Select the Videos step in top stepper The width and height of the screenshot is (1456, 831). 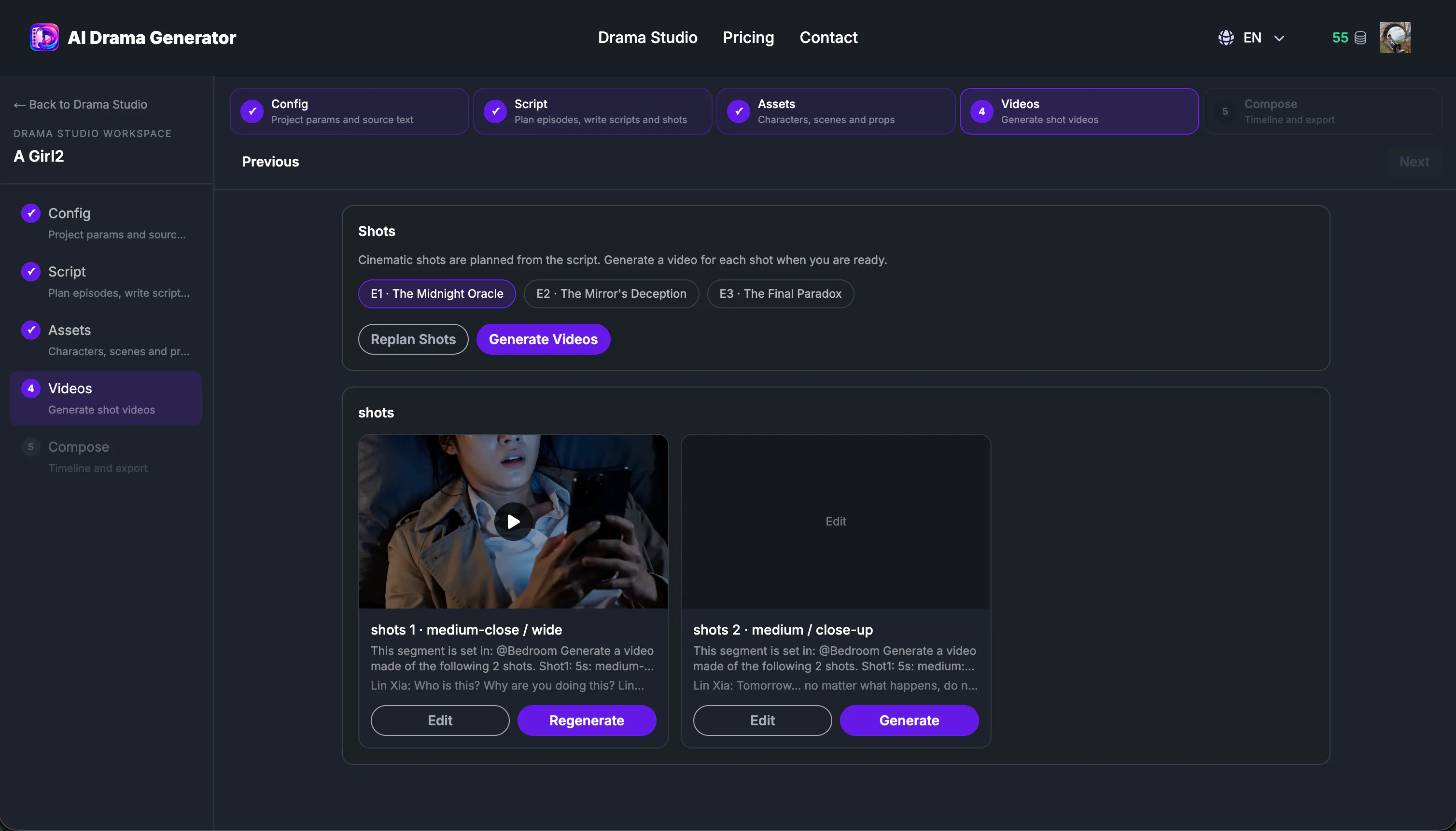click(1078, 111)
